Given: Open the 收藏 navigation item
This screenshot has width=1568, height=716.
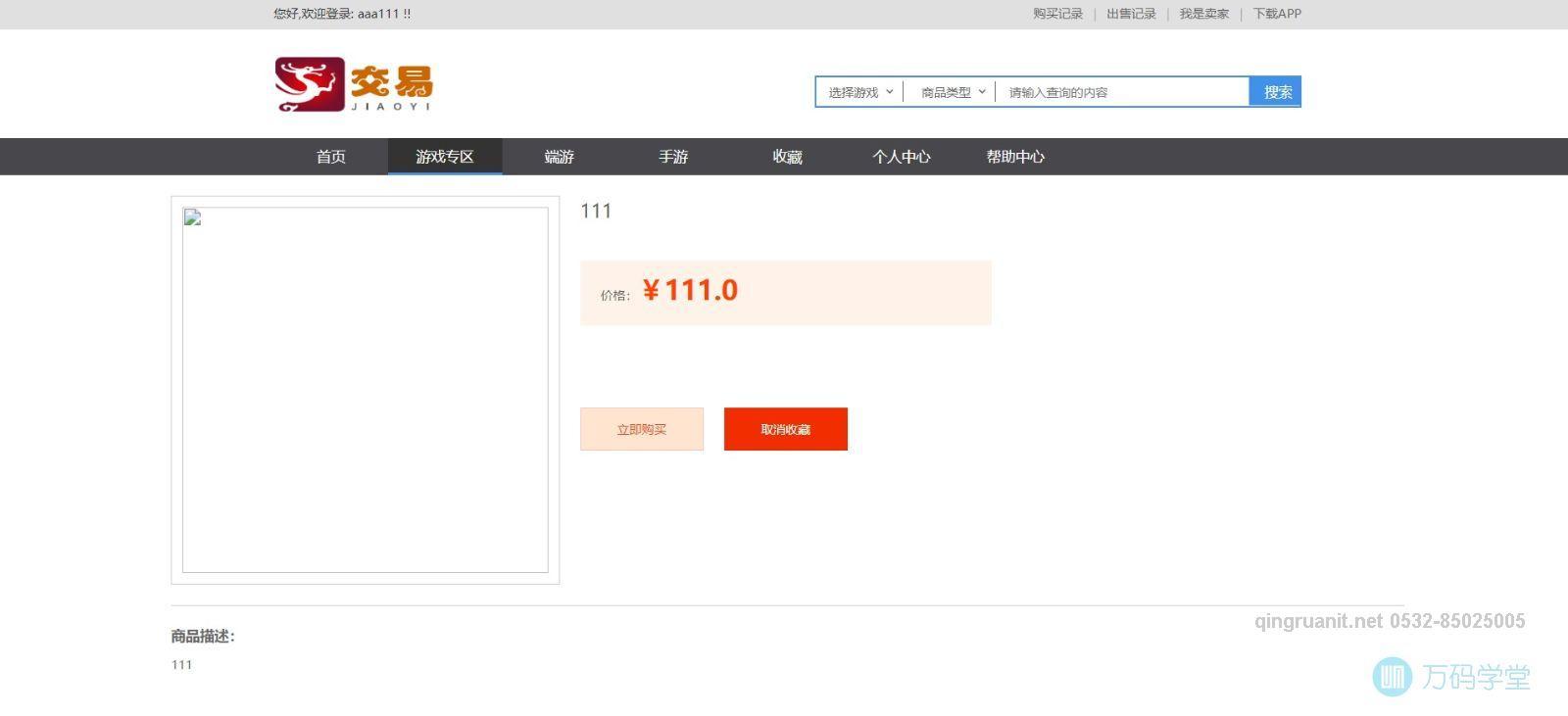Looking at the screenshot, I should pos(787,157).
